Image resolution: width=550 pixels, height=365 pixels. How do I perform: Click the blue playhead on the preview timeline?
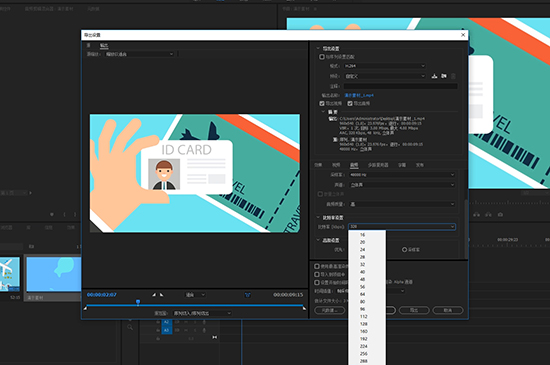pyautogui.click(x=138, y=302)
